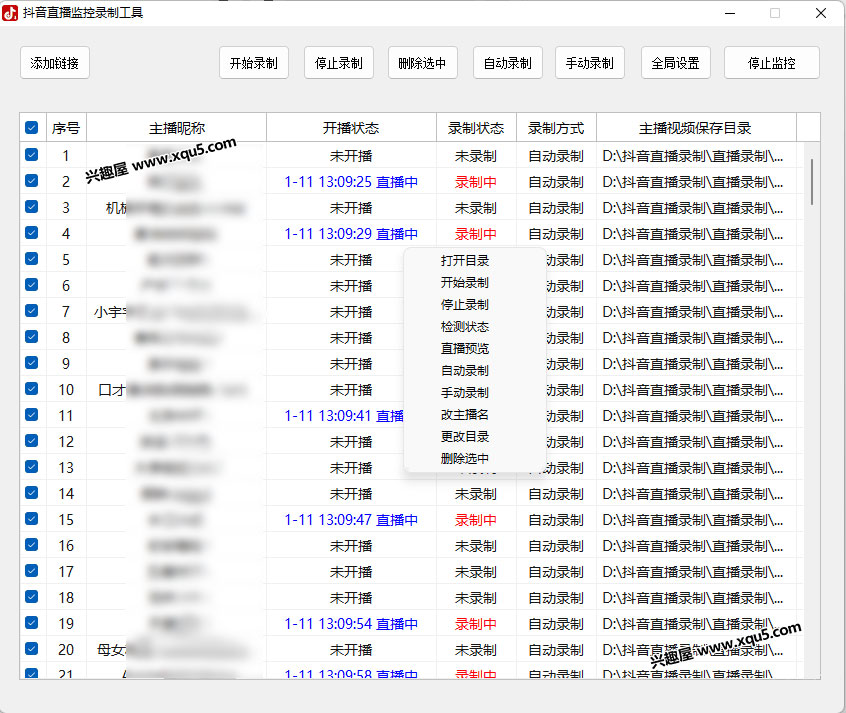Viewport: 846px width, 713px height.
Task: Select 手动录制 in the context menu
Action: (465, 392)
